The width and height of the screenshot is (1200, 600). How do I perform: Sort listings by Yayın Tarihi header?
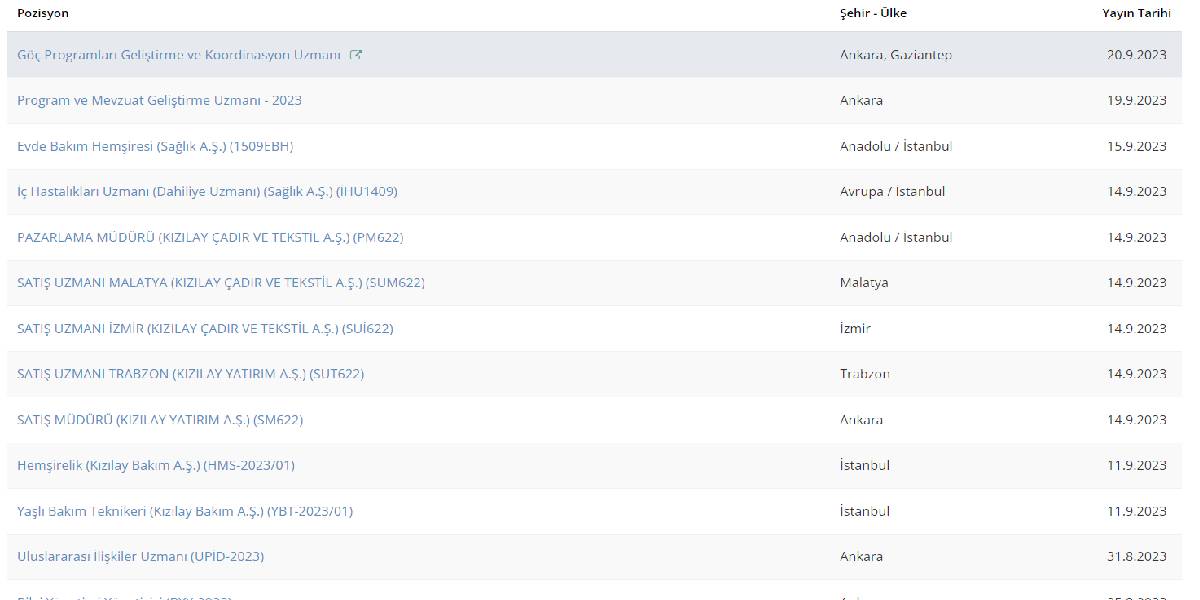pos(1134,13)
